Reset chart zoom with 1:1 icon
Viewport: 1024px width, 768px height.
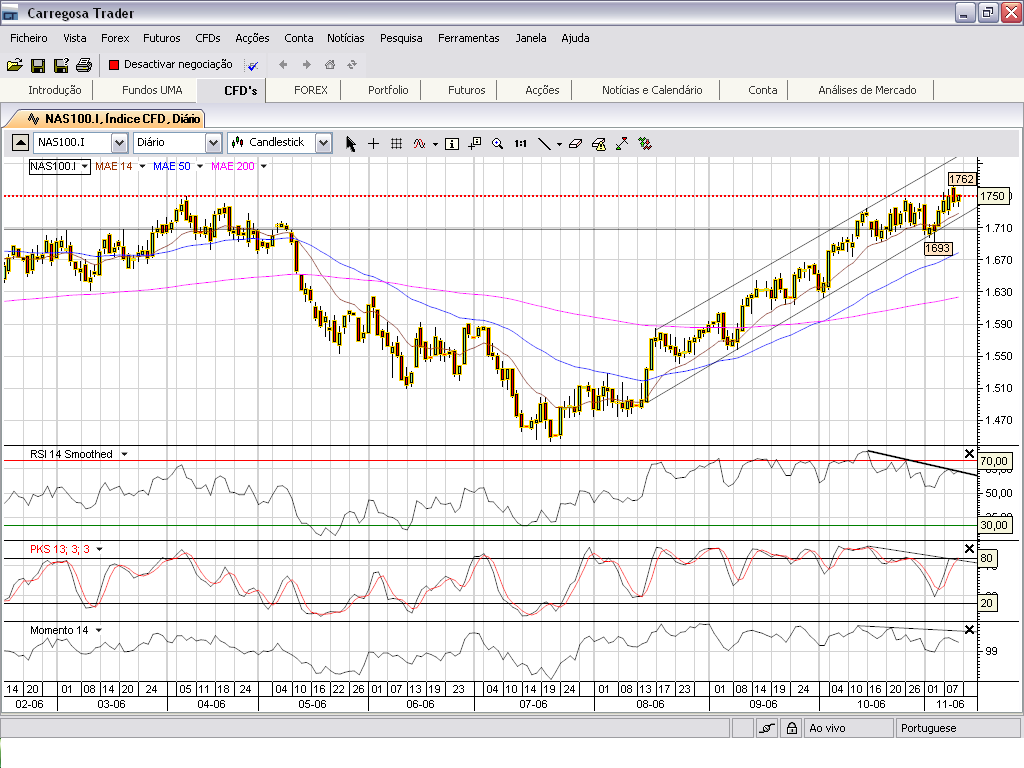(520, 143)
